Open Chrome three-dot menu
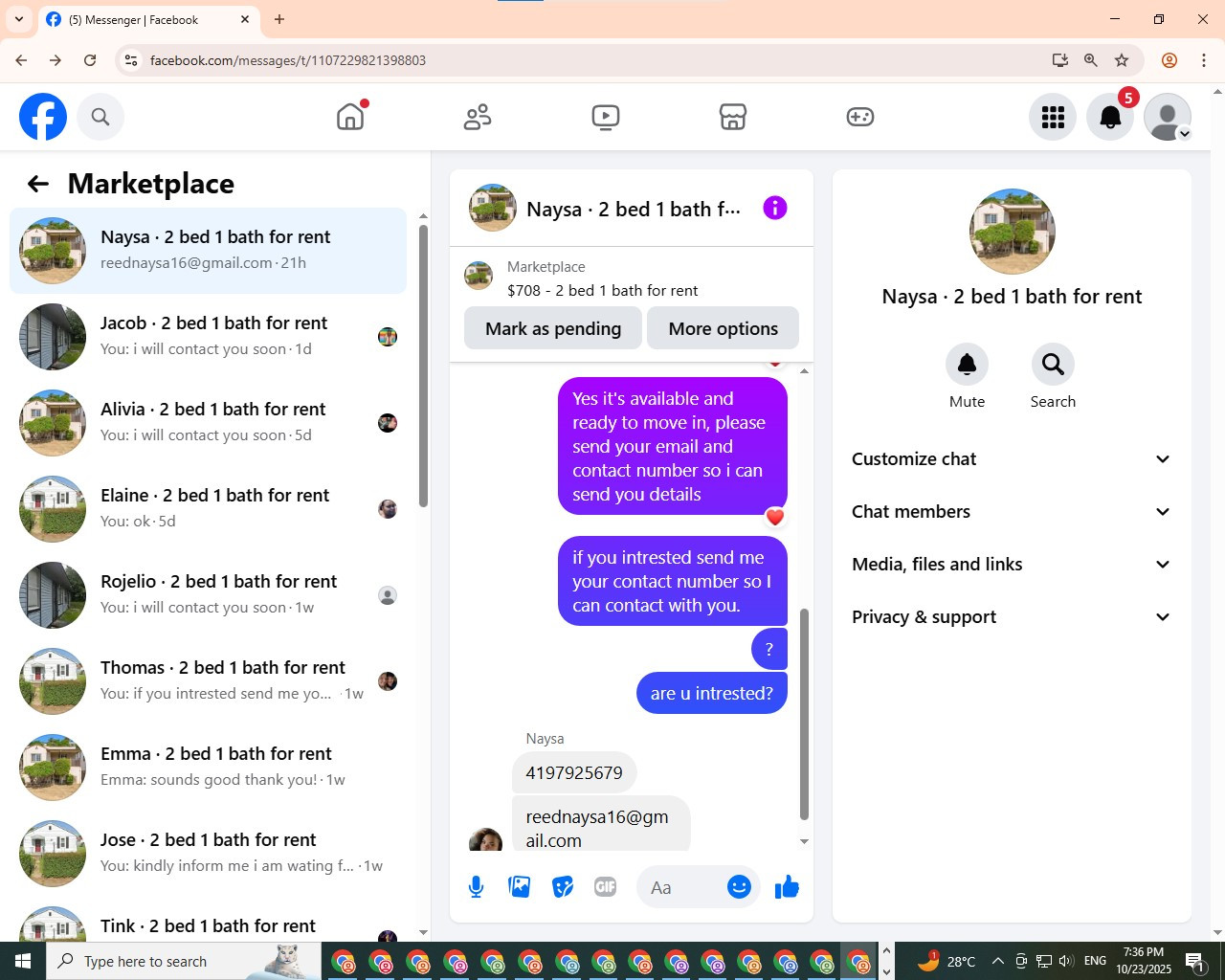Screen dimensions: 1225x980 tap(1204, 60)
